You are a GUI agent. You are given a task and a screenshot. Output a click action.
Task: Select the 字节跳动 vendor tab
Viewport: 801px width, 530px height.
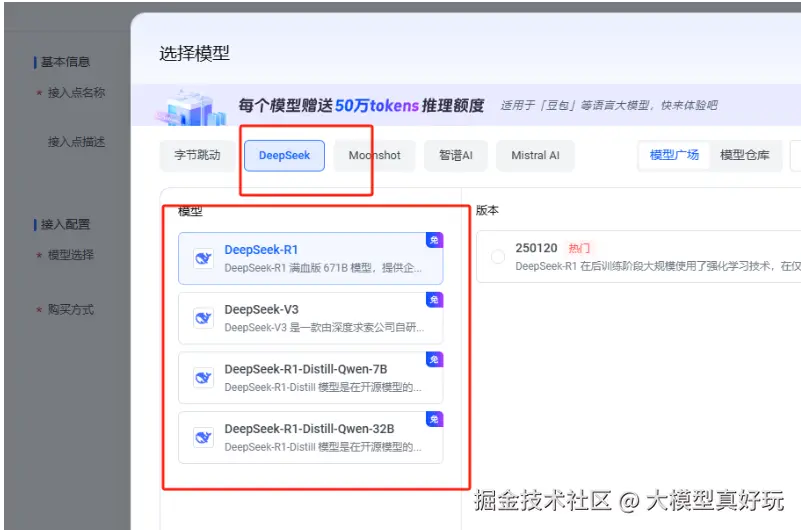point(197,155)
